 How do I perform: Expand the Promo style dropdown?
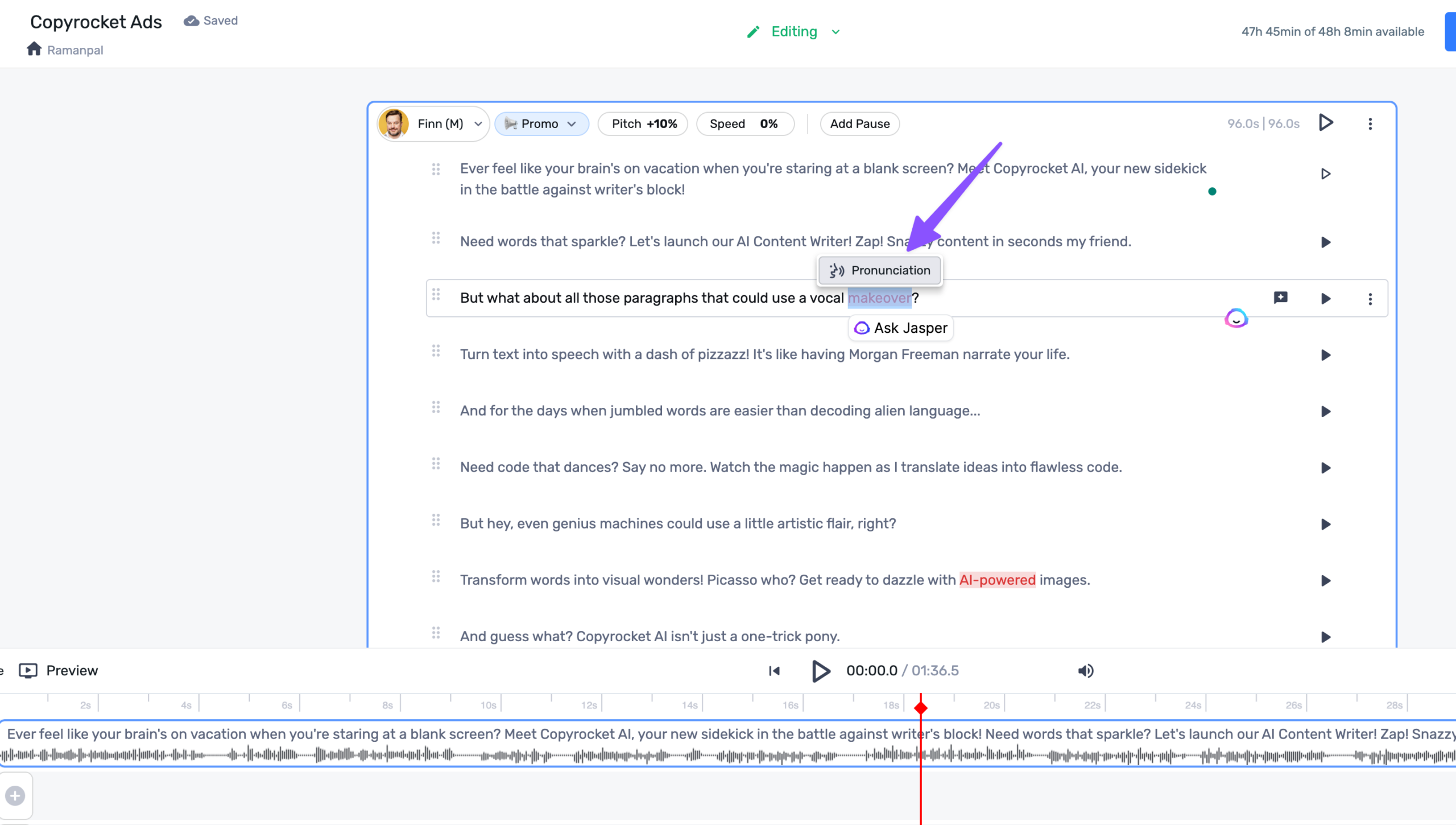[541, 123]
